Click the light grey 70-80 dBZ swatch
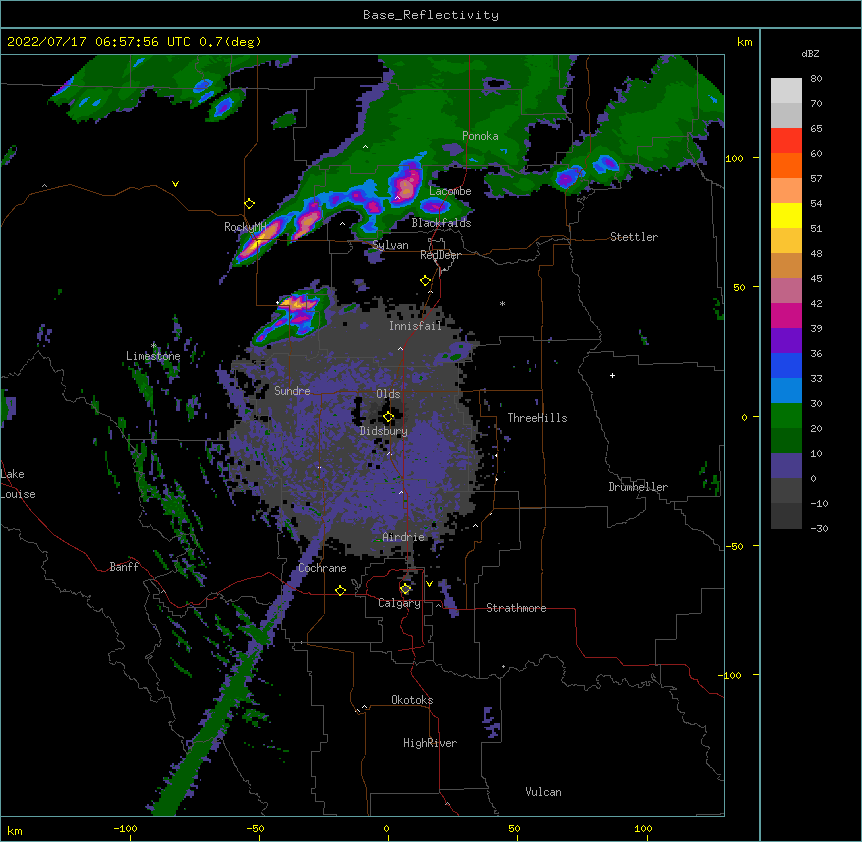 tap(786, 90)
